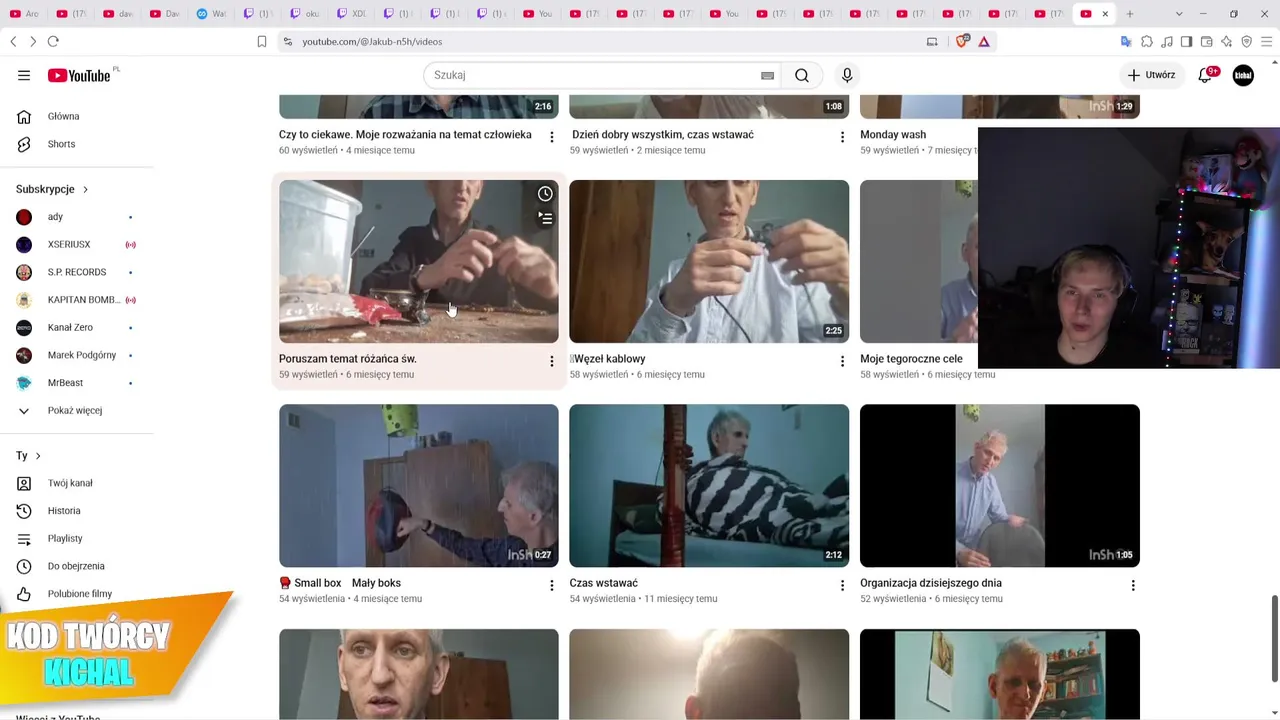Screen dimensions: 1280x720
Task: Bookmark this page
Action: tap(262, 41)
